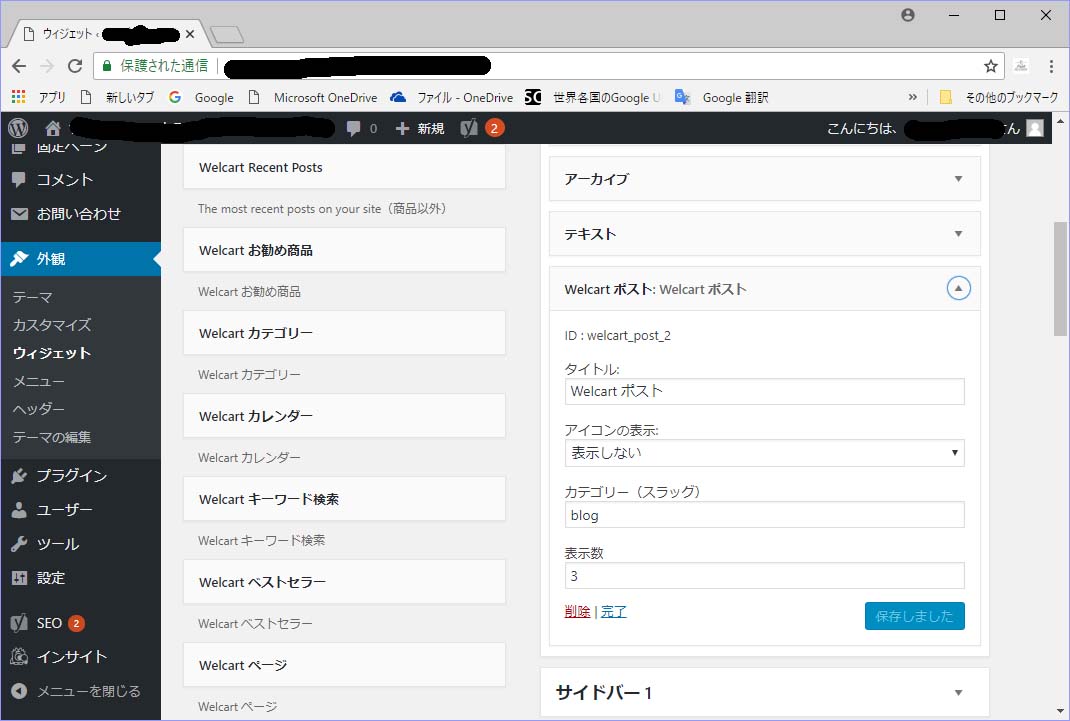Screen dimensions: 1070x721
Task: Select Welcart ページ available widget
Action: (345, 665)
